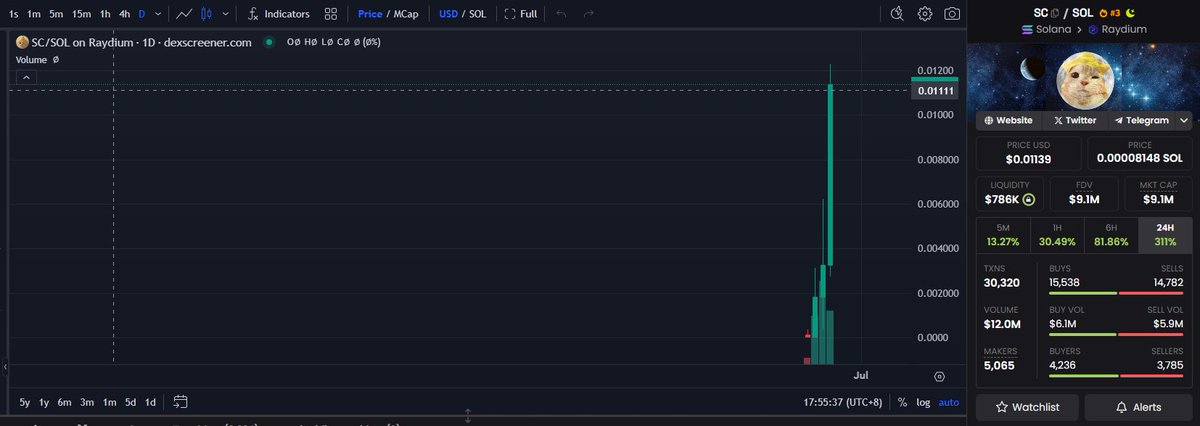Click the liquidity lock indicator icon

(x=1028, y=200)
